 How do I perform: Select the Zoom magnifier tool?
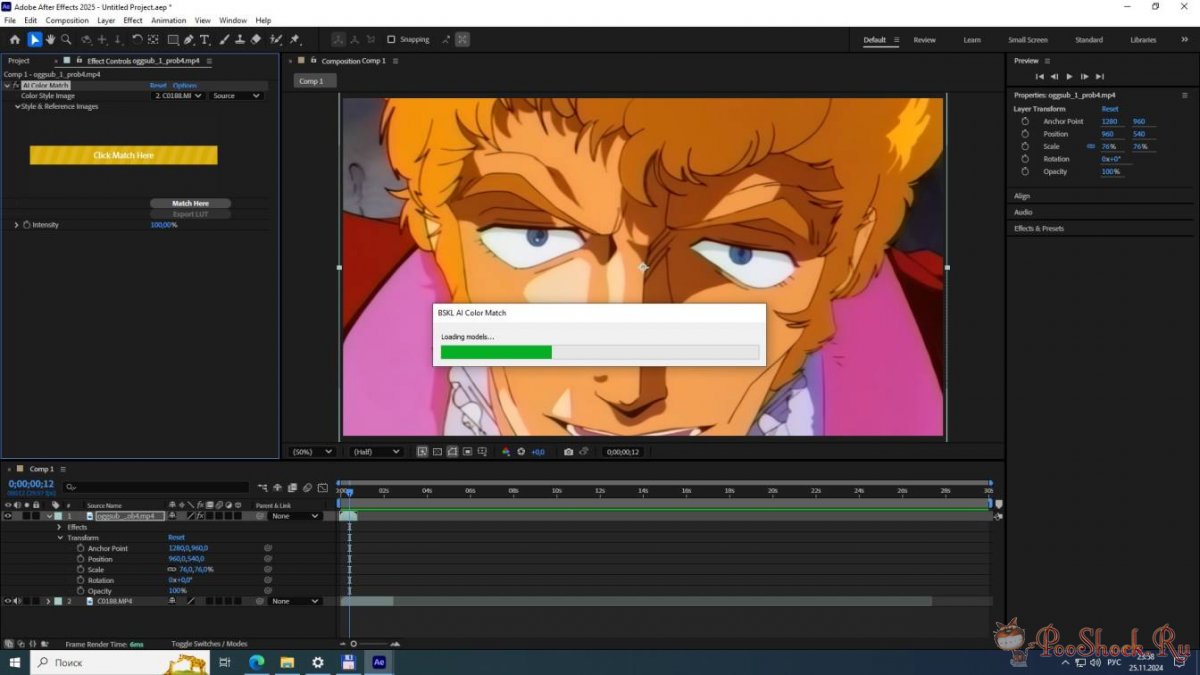66,40
